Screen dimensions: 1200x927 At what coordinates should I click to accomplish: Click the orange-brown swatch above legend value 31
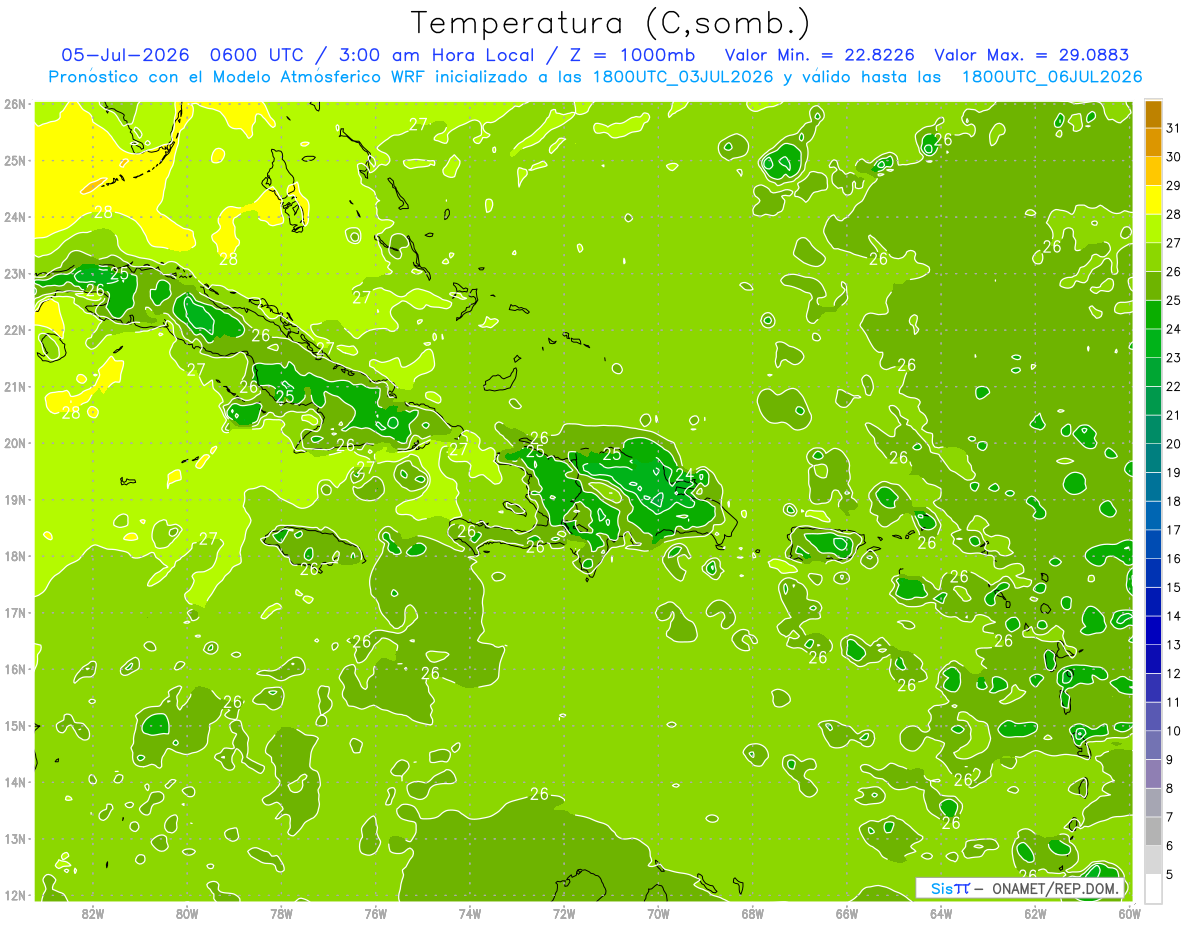pos(1153,114)
